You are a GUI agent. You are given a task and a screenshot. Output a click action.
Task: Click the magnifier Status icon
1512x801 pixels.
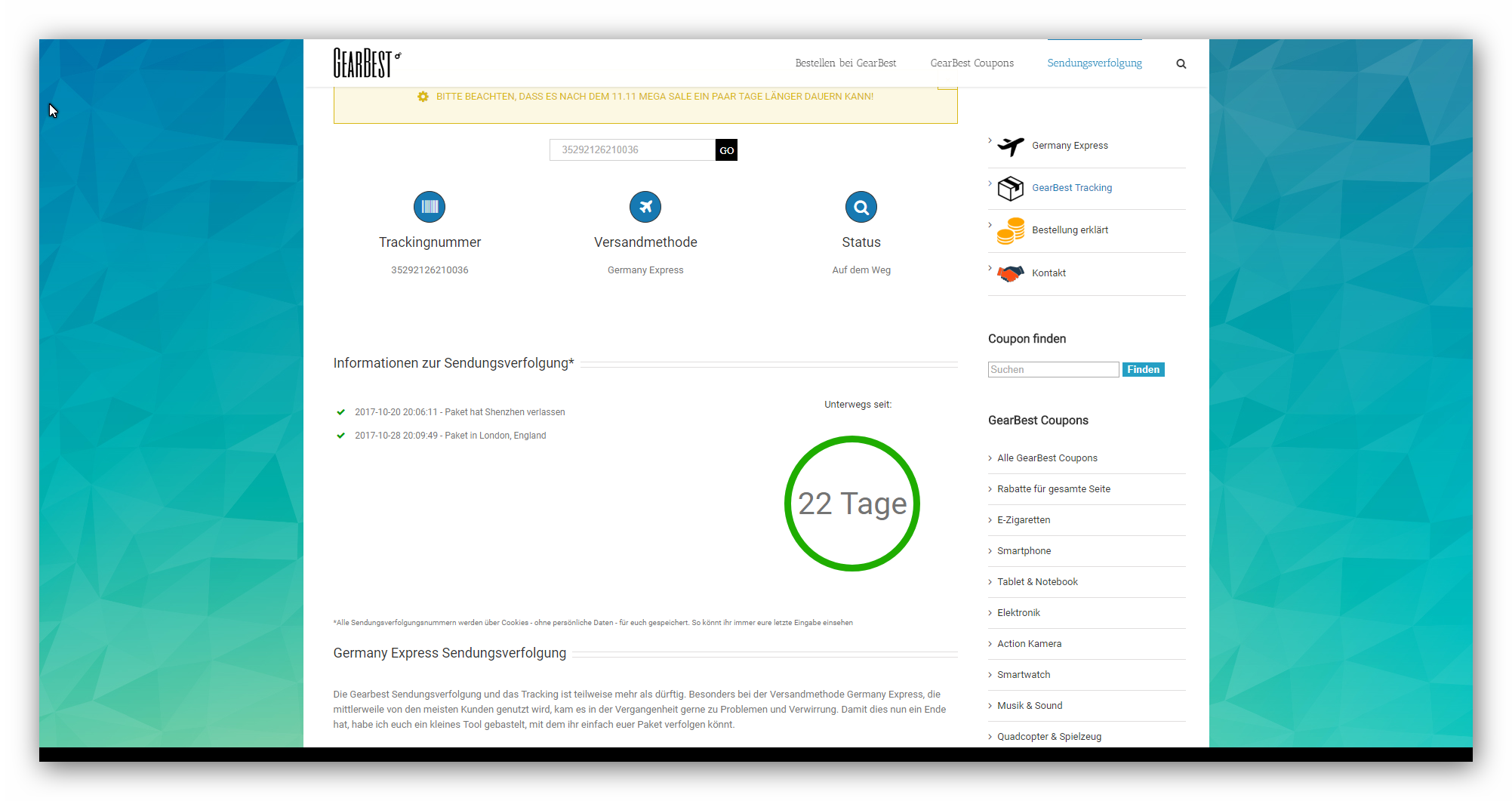pos(861,207)
